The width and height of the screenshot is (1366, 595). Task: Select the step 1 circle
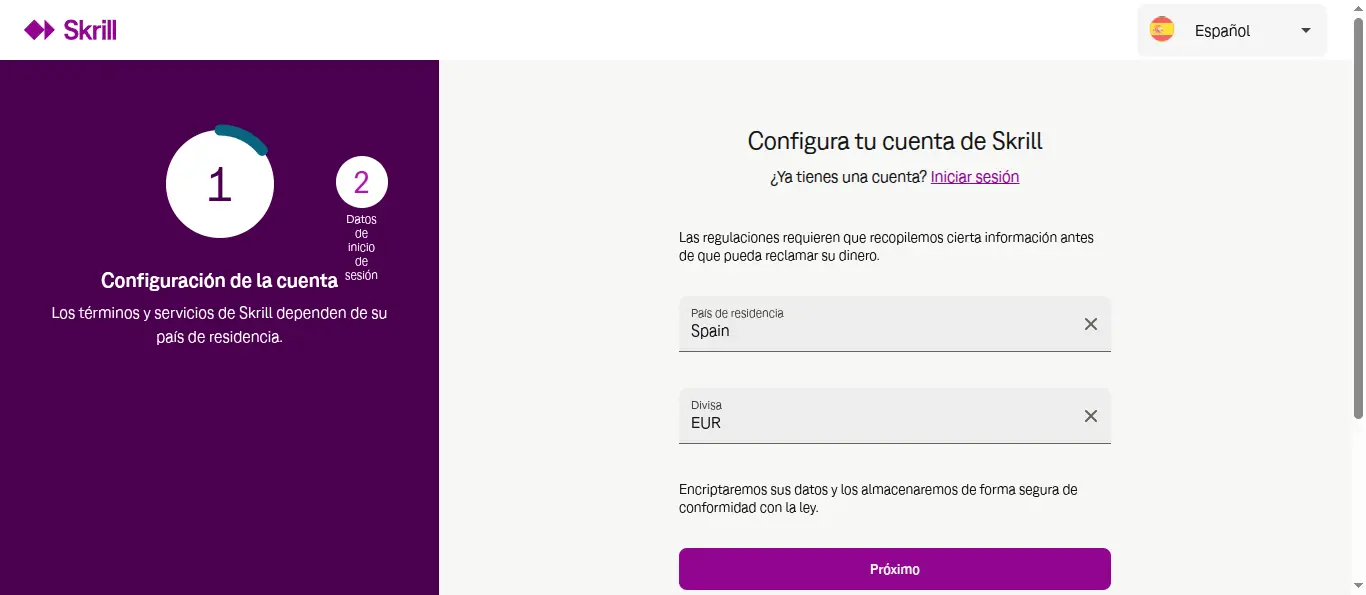[x=220, y=185]
